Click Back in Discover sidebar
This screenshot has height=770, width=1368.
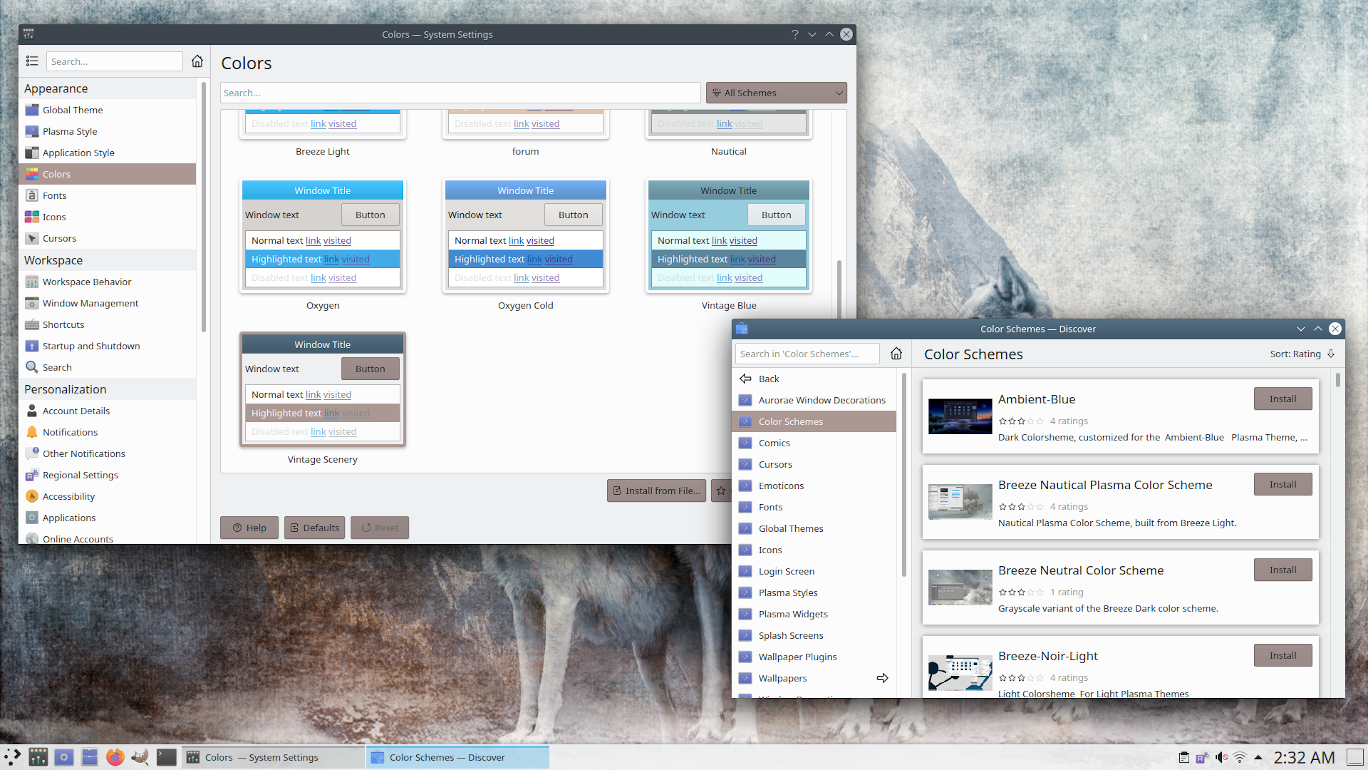click(x=814, y=379)
